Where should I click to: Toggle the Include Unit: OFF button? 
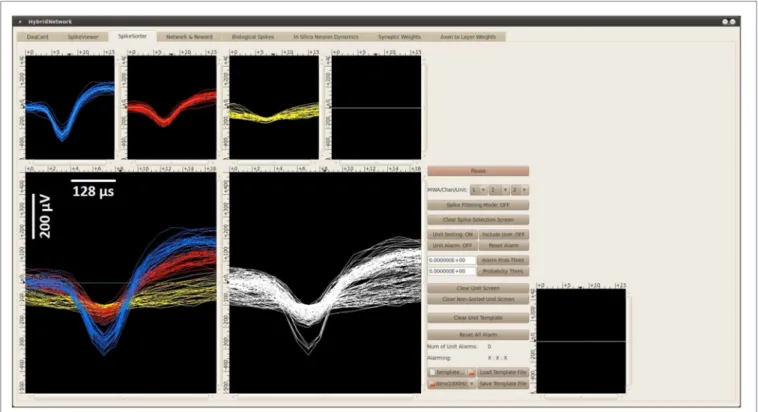pos(504,235)
